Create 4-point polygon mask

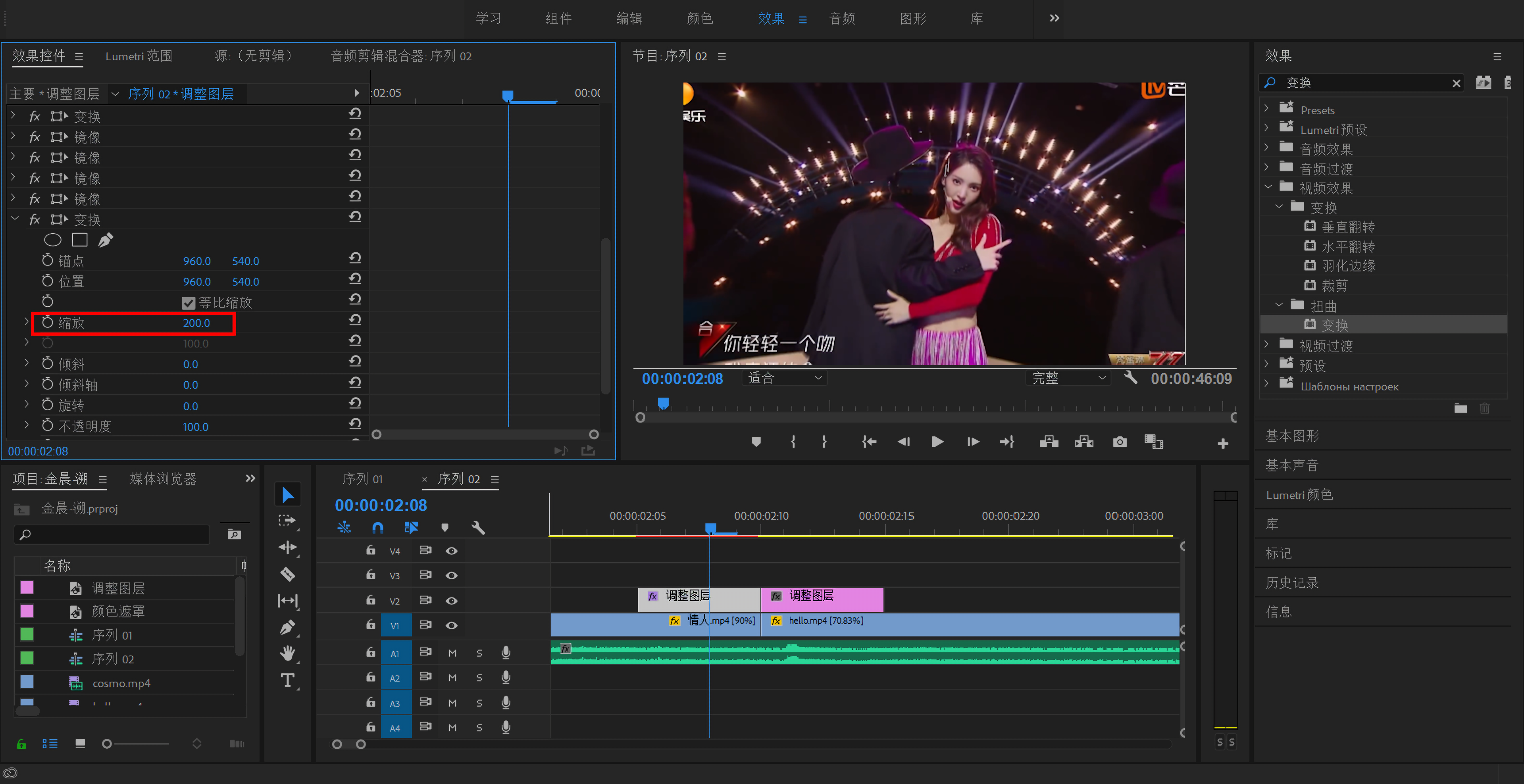[x=79, y=240]
